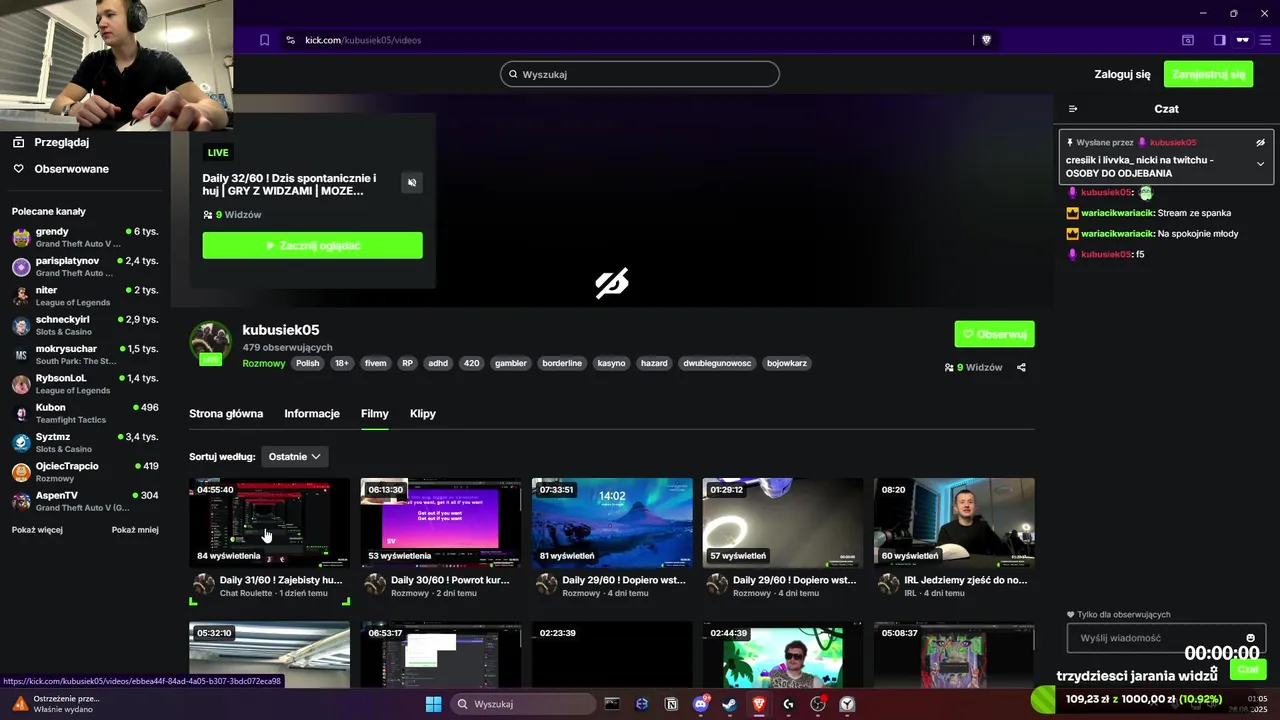Click the Polish language tag

pyautogui.click(x=308, y=363)
